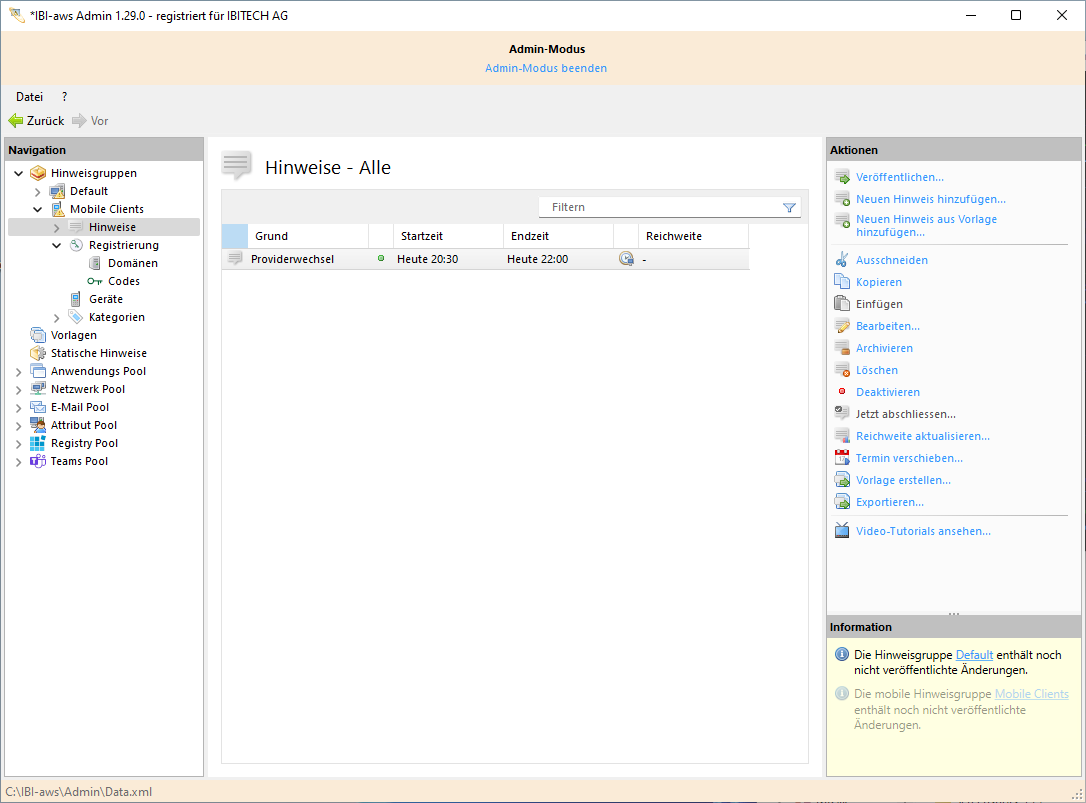Expand the Anwendungs Pool tree node
The height and width of the screenshot is (803, 1086).
click(x=19, y=372)
